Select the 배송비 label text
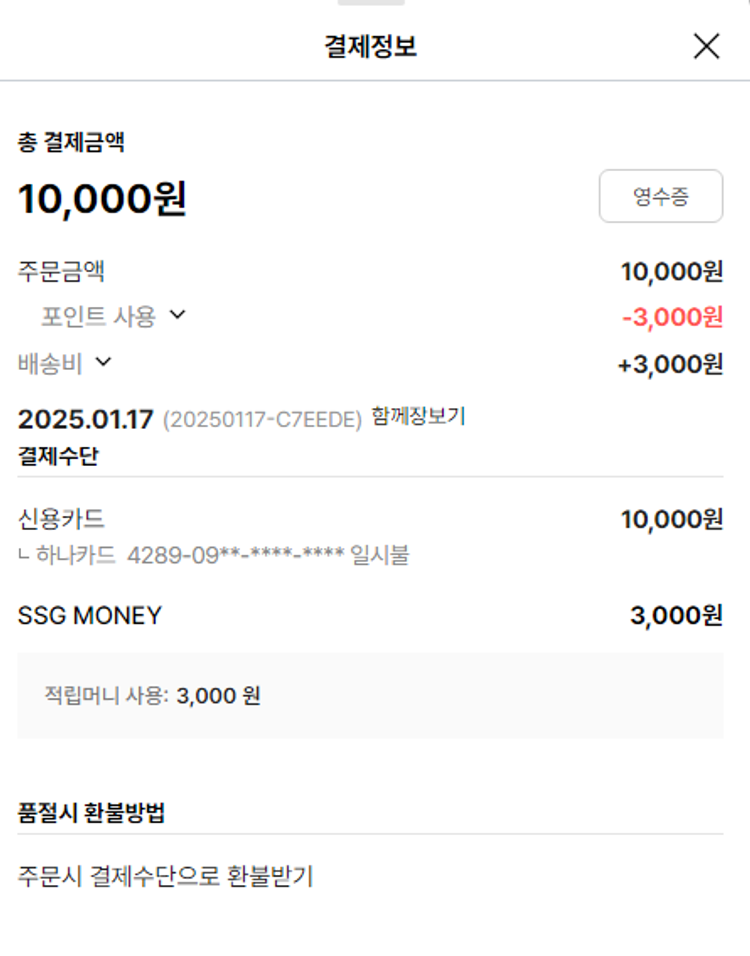Viewport: 750px width, 956px height. 50,364
